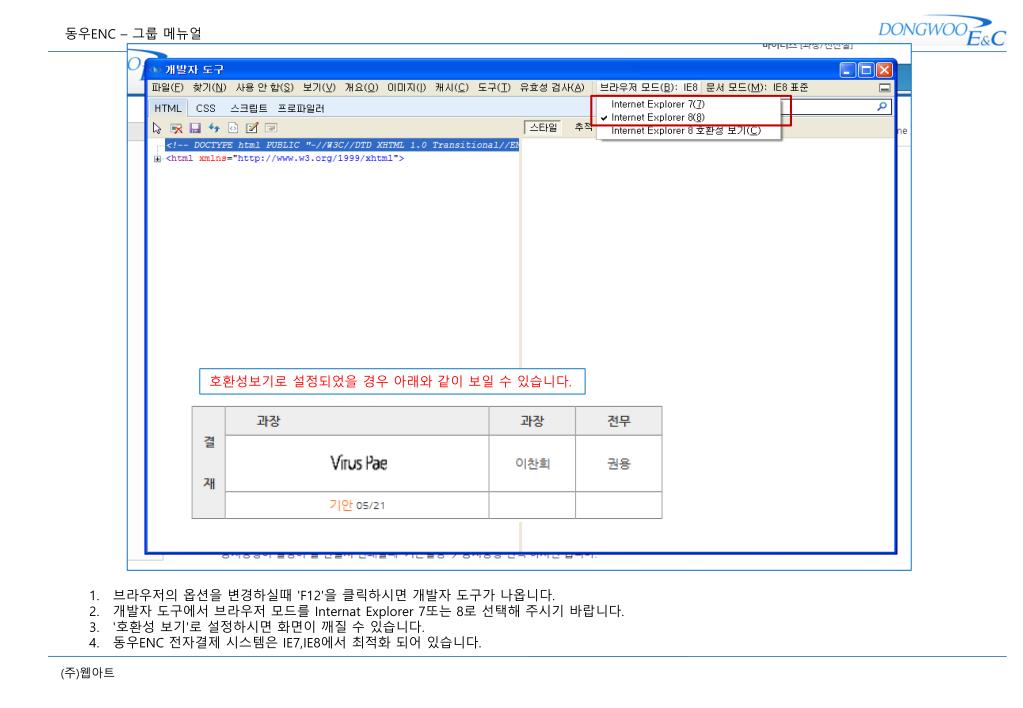
Task: Open the 유효성 검사(A) menu
Action: click(551, 87)
